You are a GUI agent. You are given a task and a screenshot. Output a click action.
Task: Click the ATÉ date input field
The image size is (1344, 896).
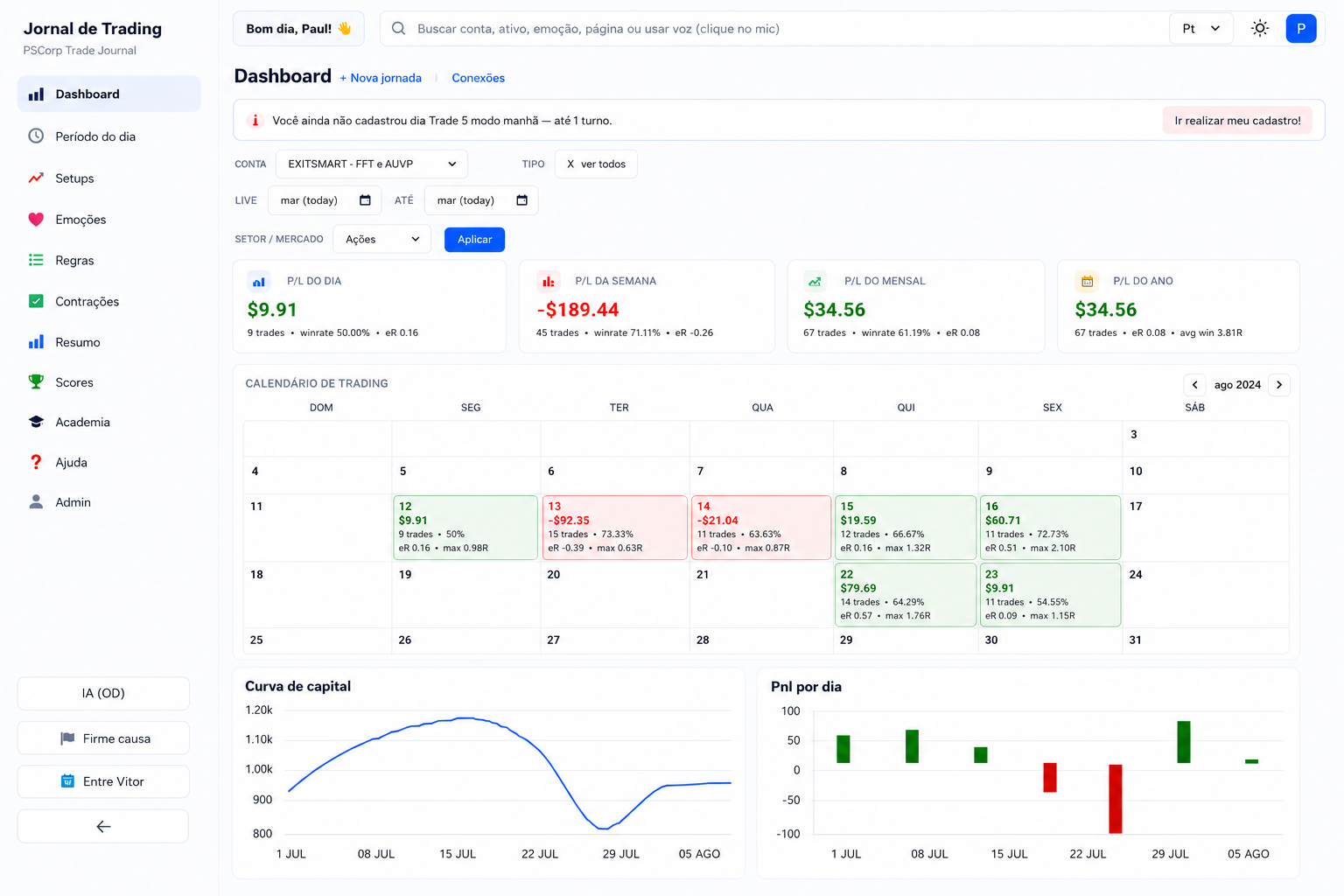pyautogui.click(x=481, y=200)
